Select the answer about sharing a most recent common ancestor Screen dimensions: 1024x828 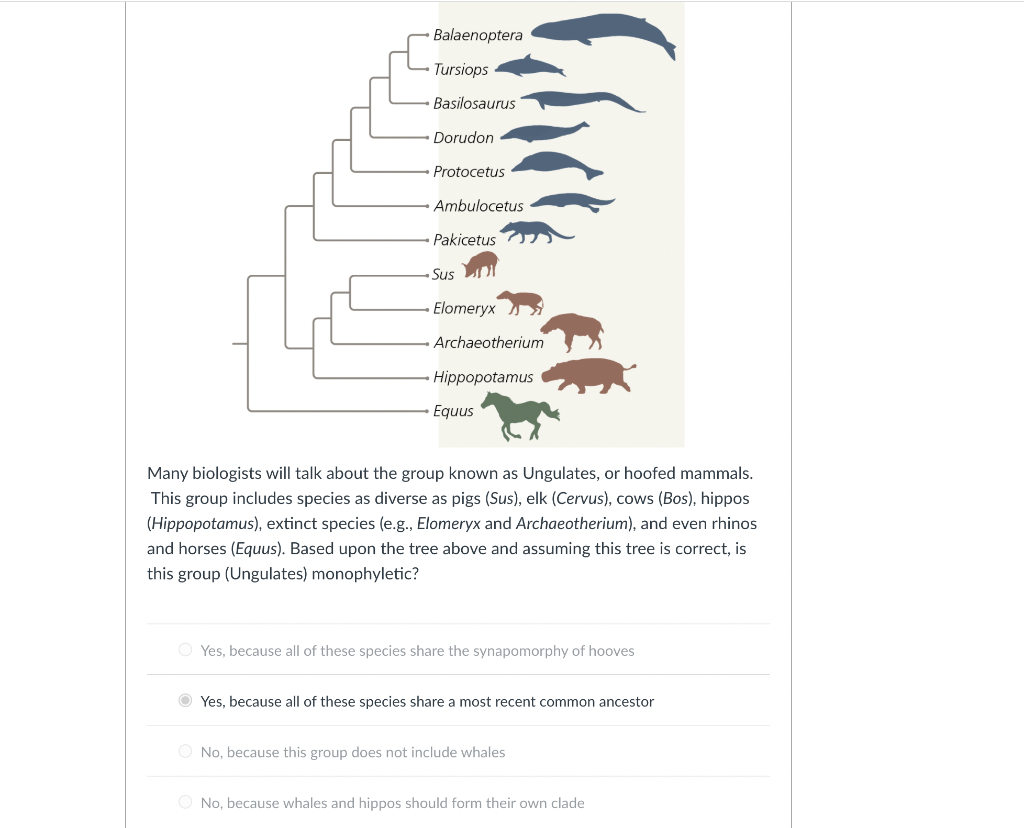click(185, 700)
